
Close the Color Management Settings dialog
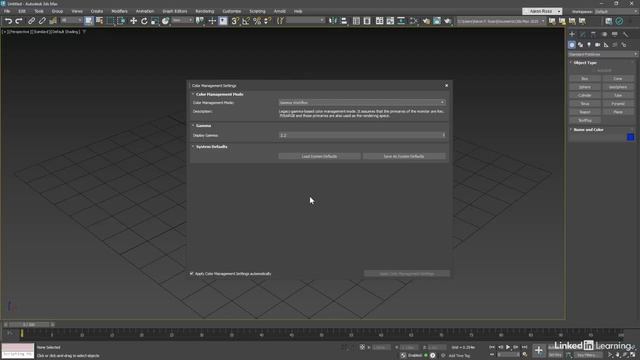[x=446, y=85]
